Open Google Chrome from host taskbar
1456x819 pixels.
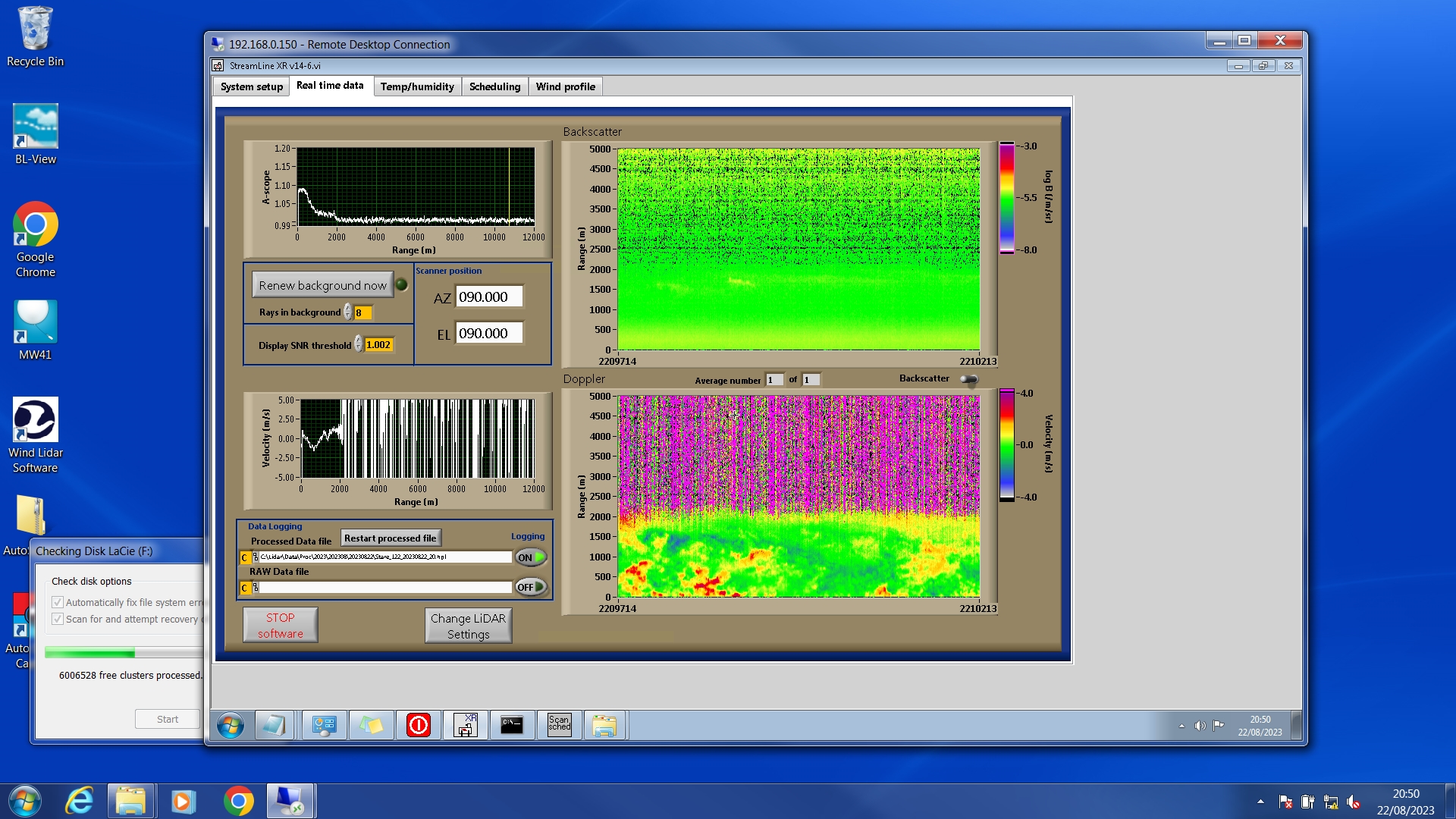238,801
